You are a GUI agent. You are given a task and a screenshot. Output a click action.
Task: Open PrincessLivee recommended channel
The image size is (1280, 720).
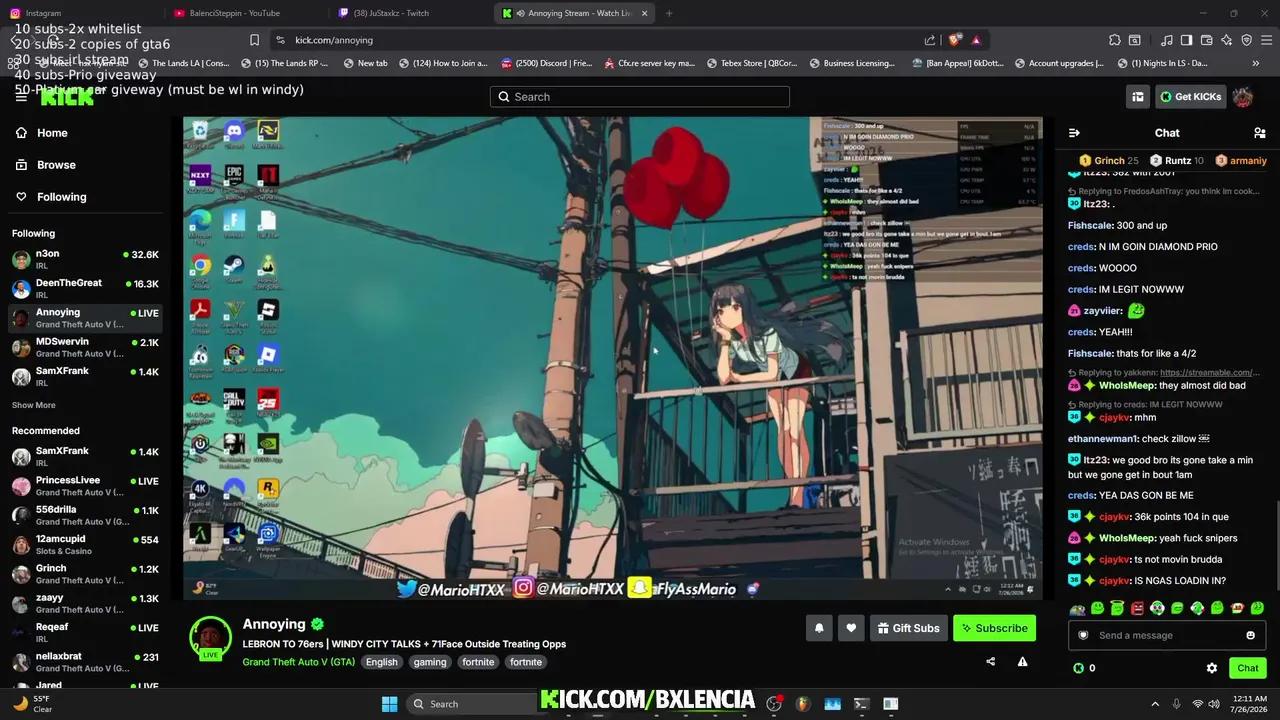85,486
